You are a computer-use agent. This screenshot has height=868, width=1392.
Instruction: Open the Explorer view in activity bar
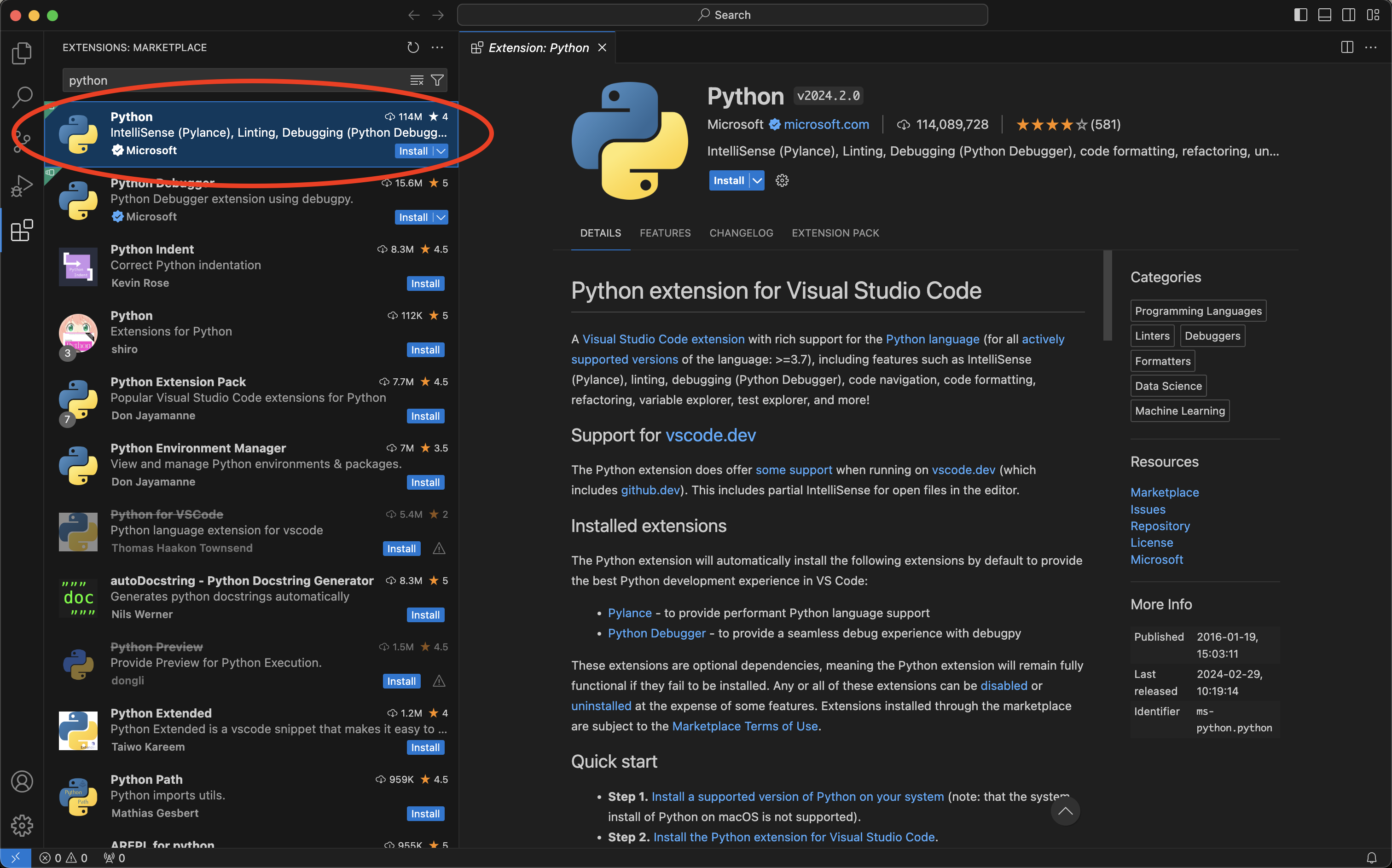tap(22, 53)
